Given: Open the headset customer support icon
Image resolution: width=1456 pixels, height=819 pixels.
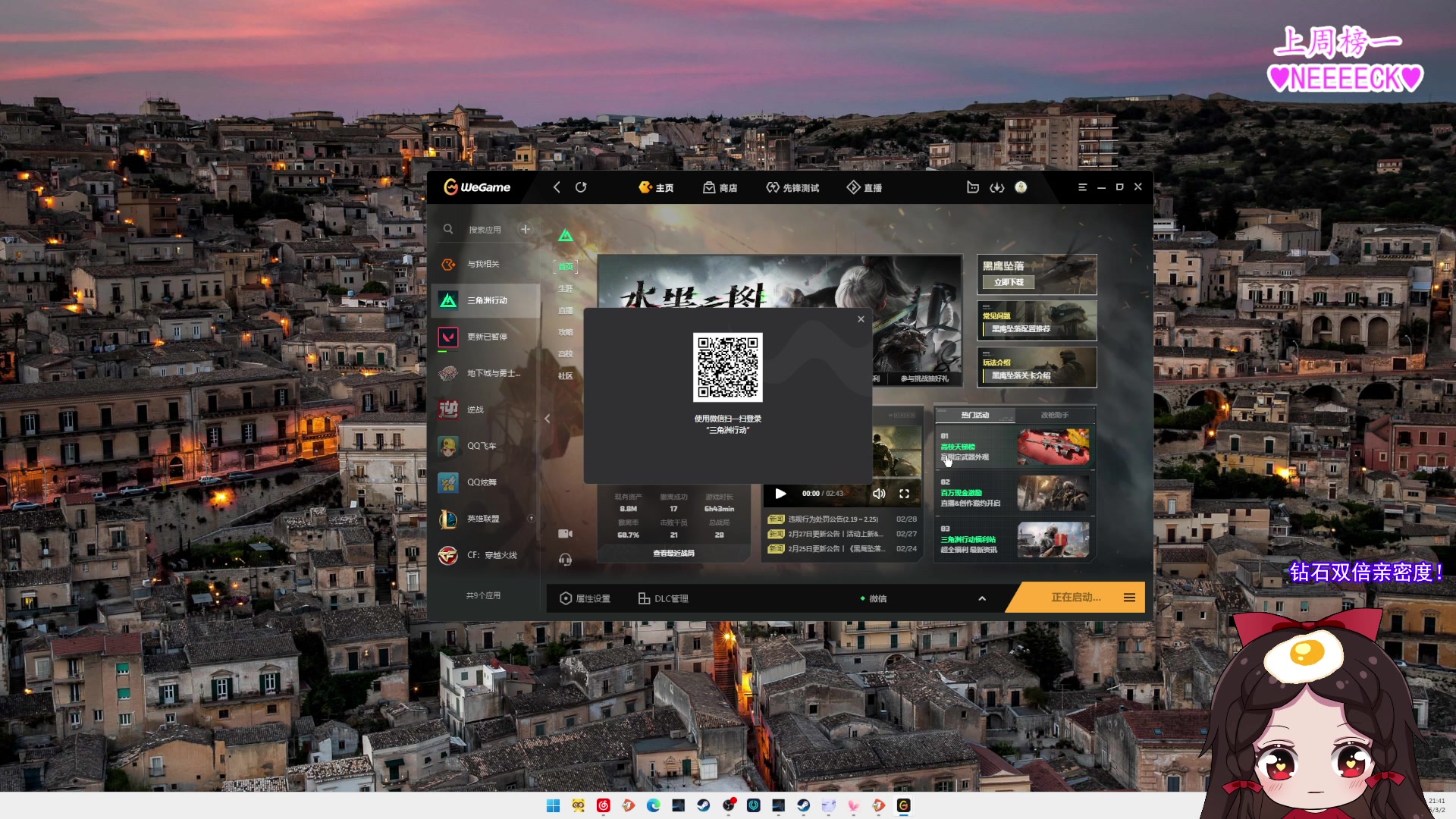Looking at the screenshot, I should point(566,560).
